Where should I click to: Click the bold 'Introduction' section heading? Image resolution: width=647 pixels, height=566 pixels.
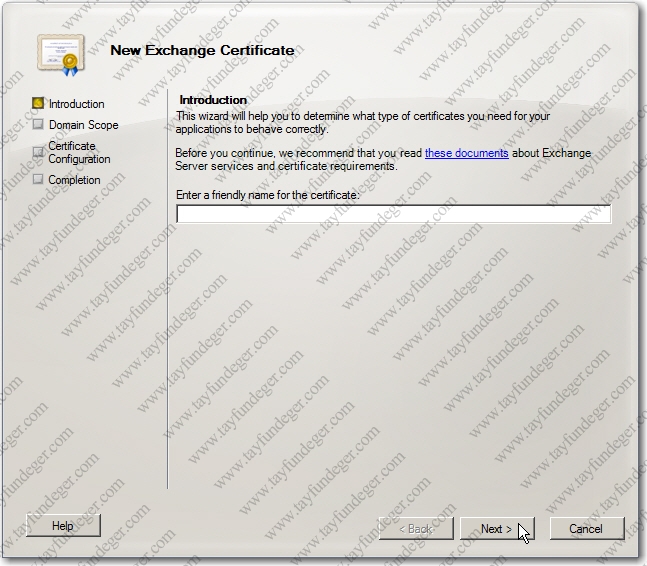[x=213, y=100]
